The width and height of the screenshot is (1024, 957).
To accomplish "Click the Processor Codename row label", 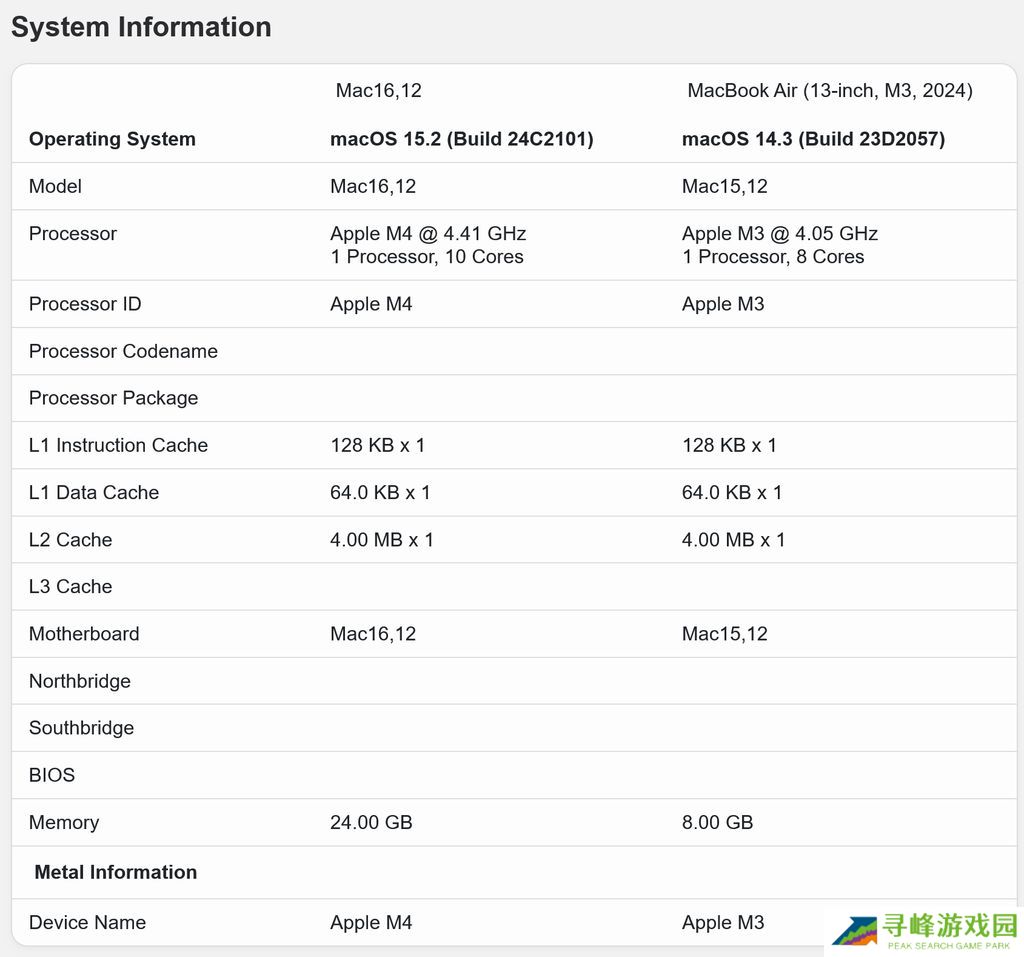I will [123, 351].
